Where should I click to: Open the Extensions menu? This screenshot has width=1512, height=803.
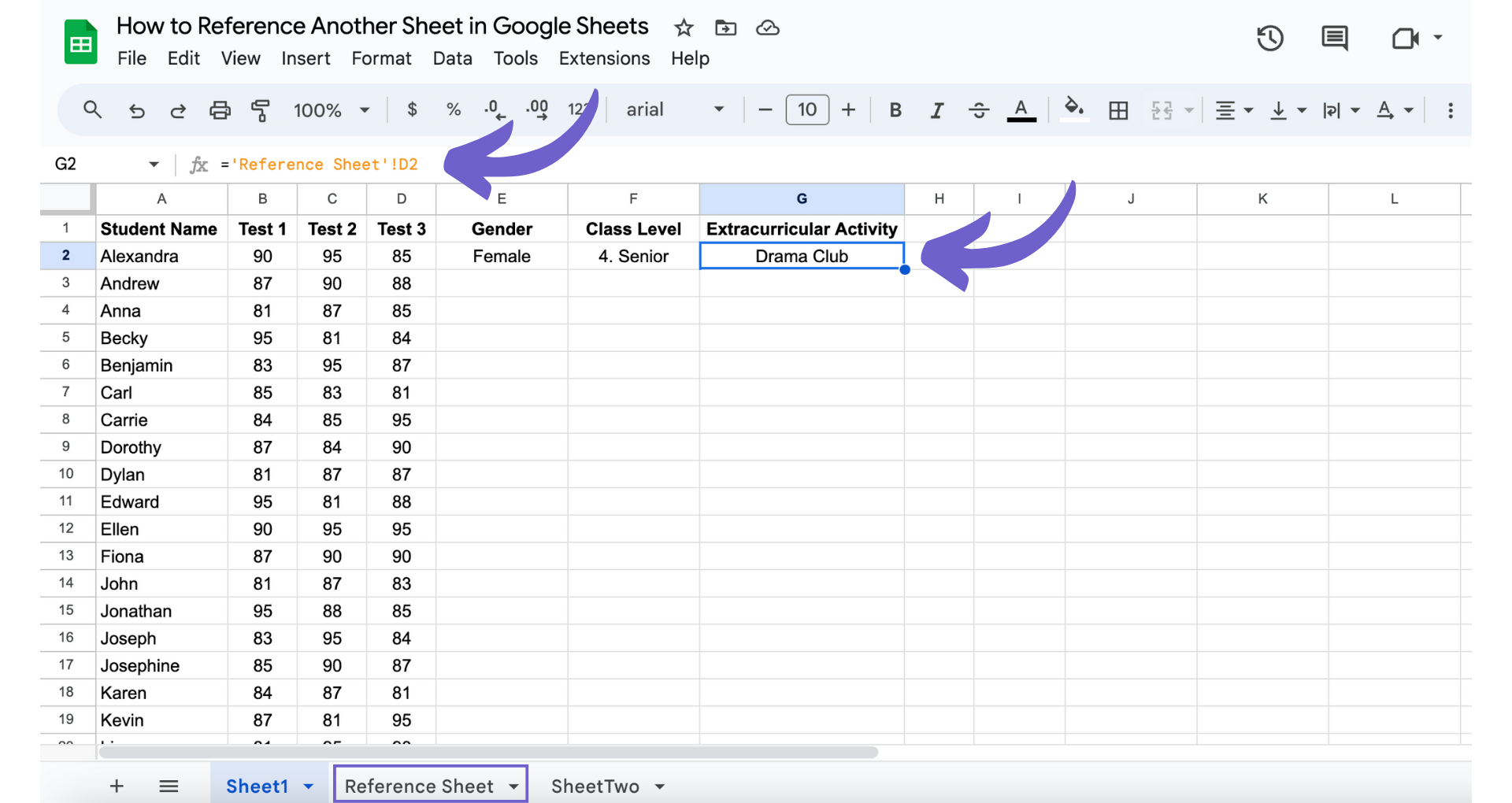pyautogui.click(x=604, y=58)
